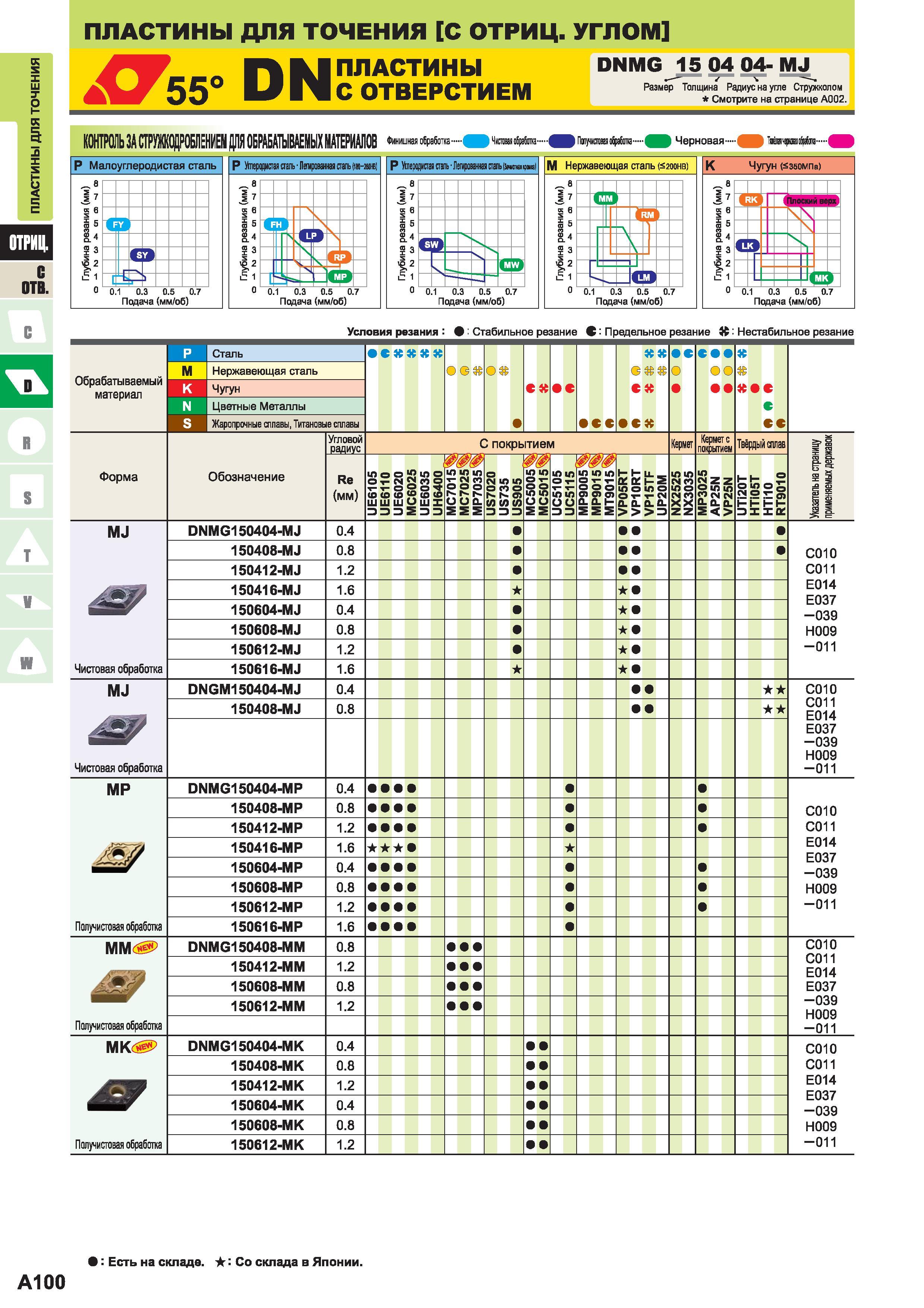This screenshot has height=1308, width=924.
Task: Click the DNMG 15 04 04- MJ designation example
Action: (x=703, y=65)
